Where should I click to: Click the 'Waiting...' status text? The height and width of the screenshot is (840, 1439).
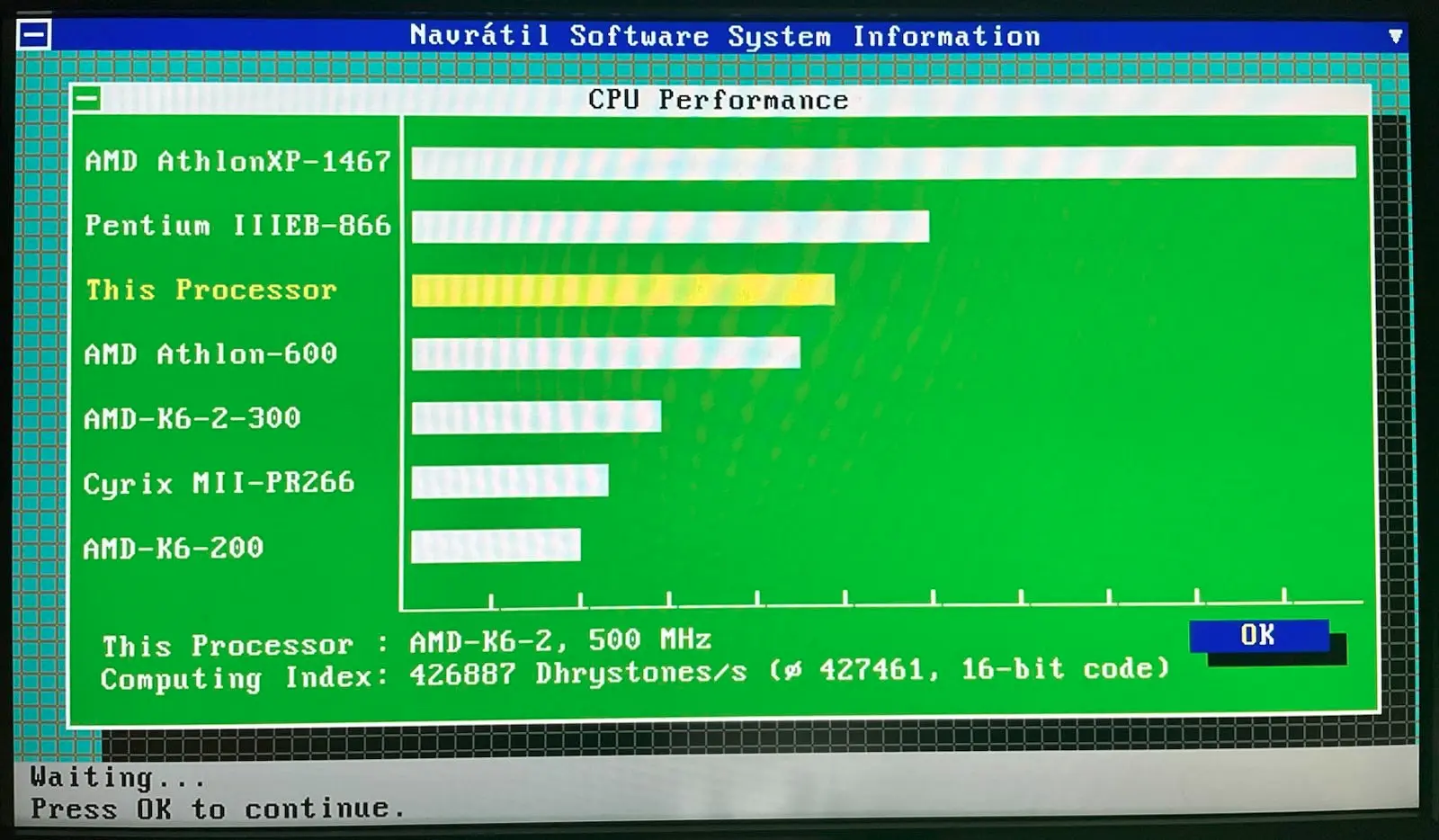coord(117,776)
